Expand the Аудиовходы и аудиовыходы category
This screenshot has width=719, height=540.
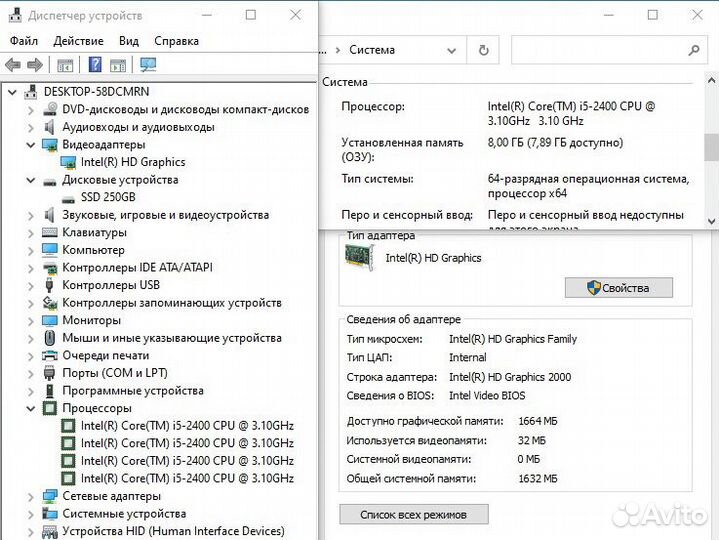coord(31,127)
